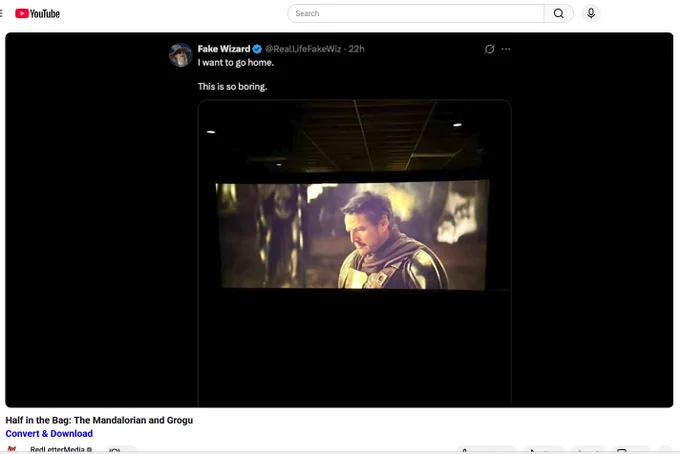This screenshot has width=680, height=454.
Task: Start voice search with microphone icon
Action: coord(591,13)
